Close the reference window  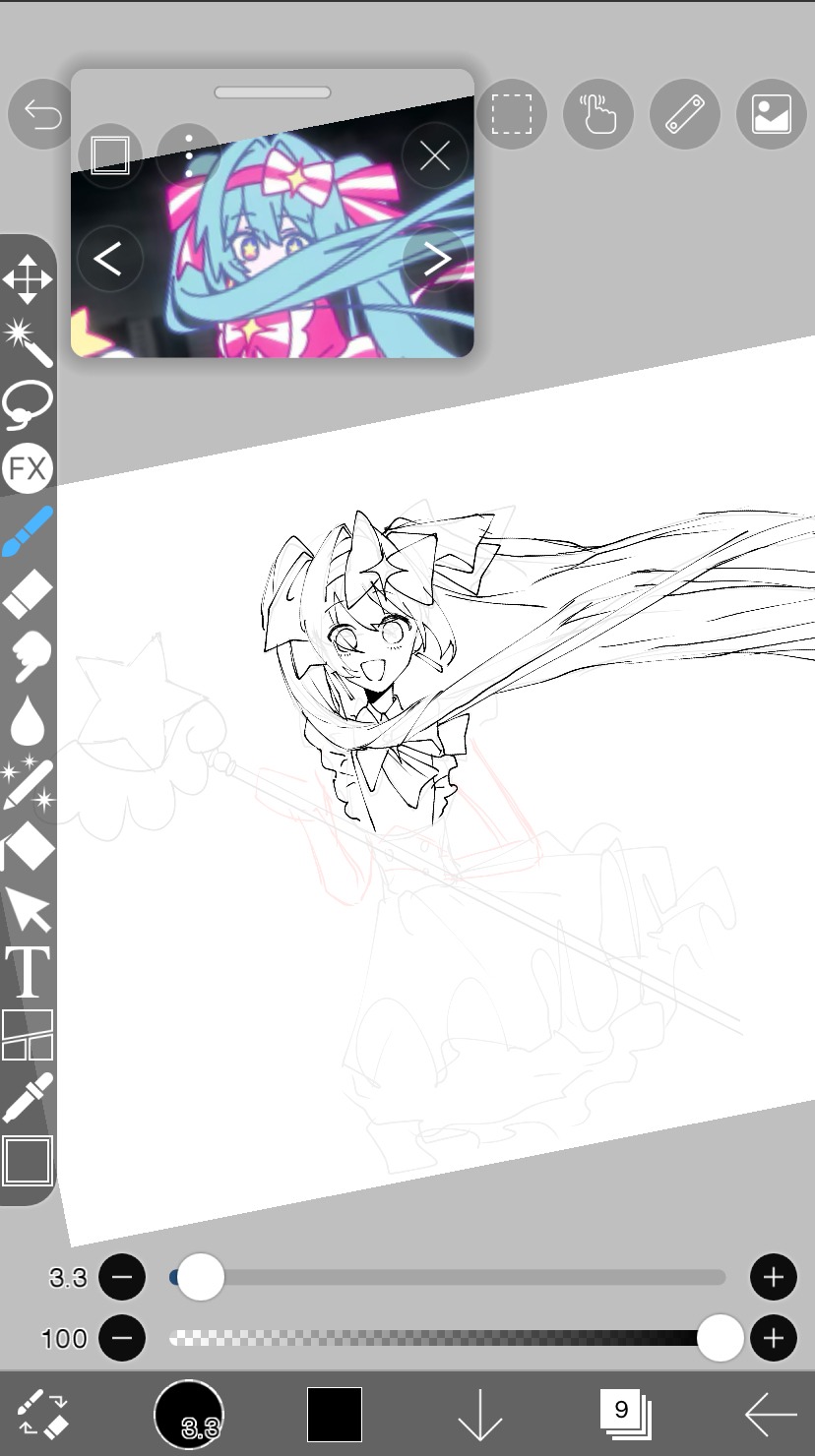pos(435,155)
